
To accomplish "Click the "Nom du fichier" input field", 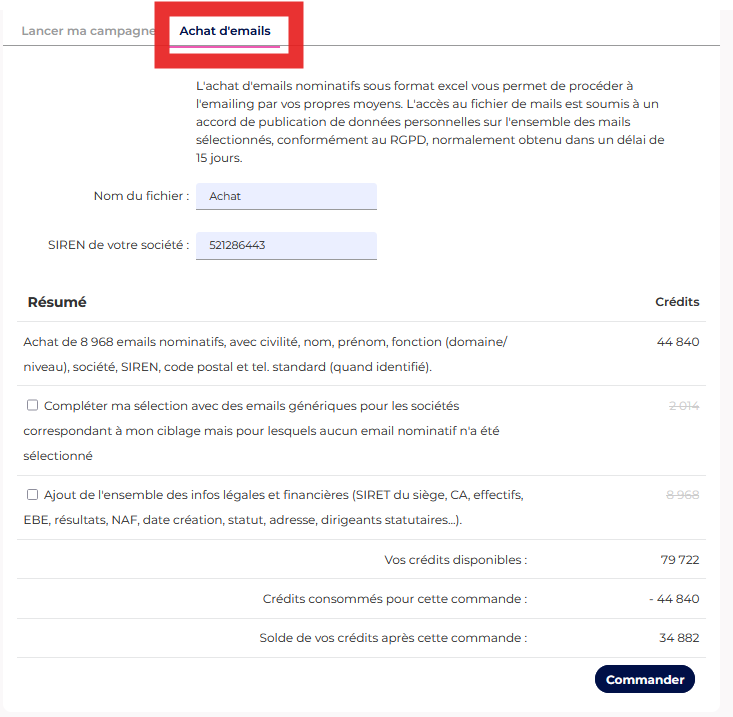I will pyautogui.click(x=286, y=196).
